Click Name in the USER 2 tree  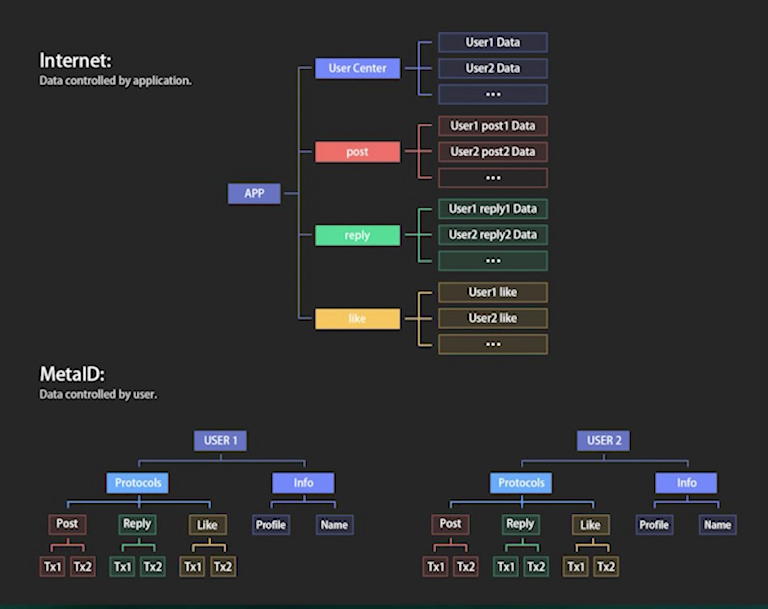click(718, 525)
